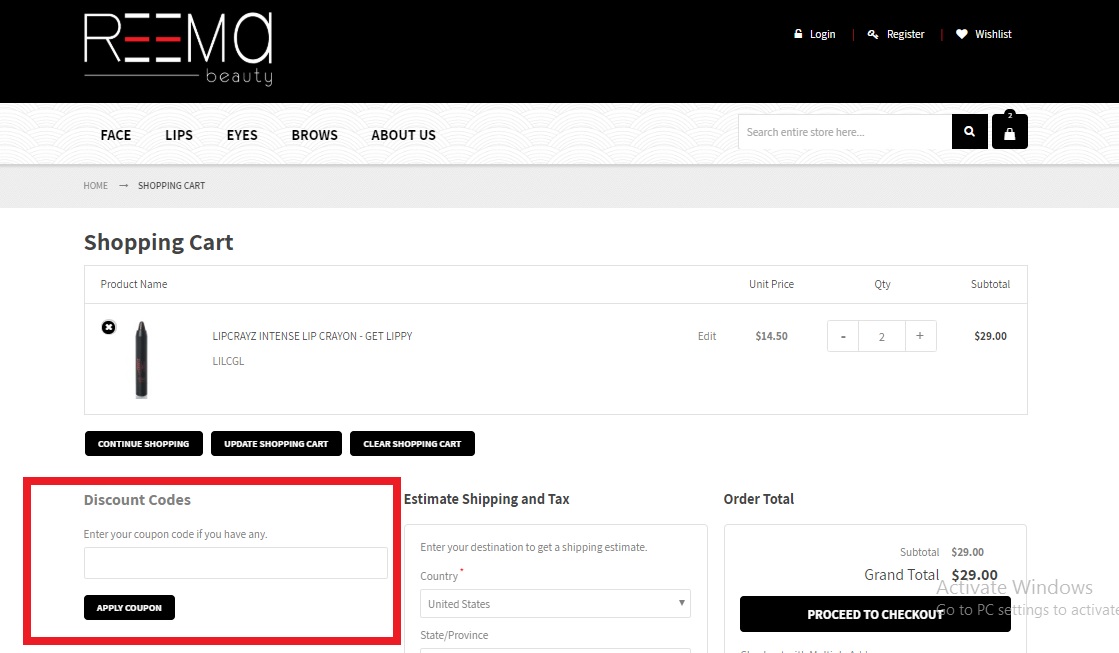This screenshot has height=653, width=1119.
Task: Click the Estimate Shipping and Tax heading
Action: click(x=487, y=499)
